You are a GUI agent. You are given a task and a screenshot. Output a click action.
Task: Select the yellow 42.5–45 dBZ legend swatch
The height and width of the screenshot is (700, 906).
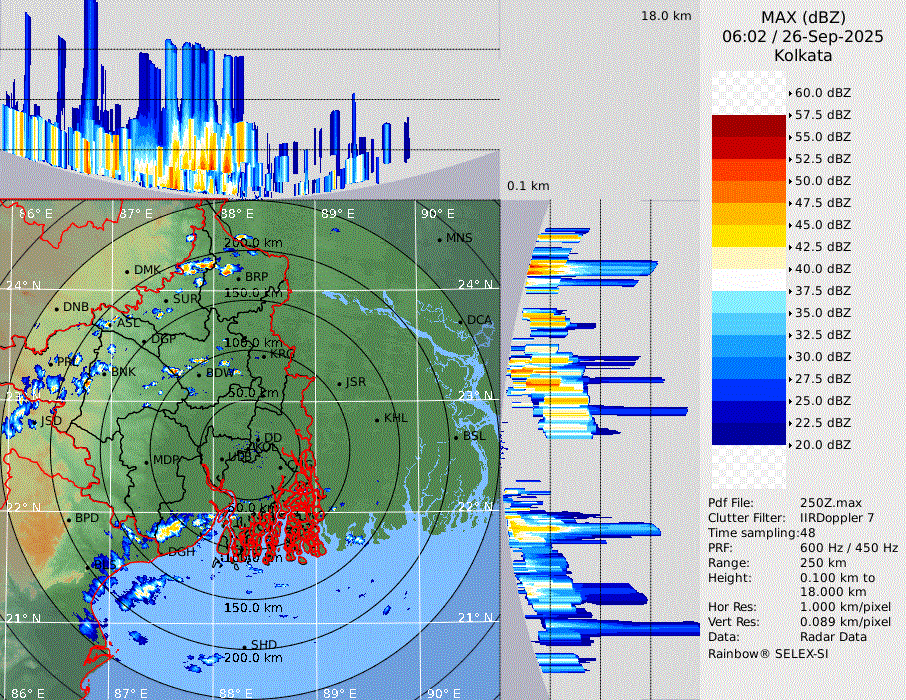[748, 236]
